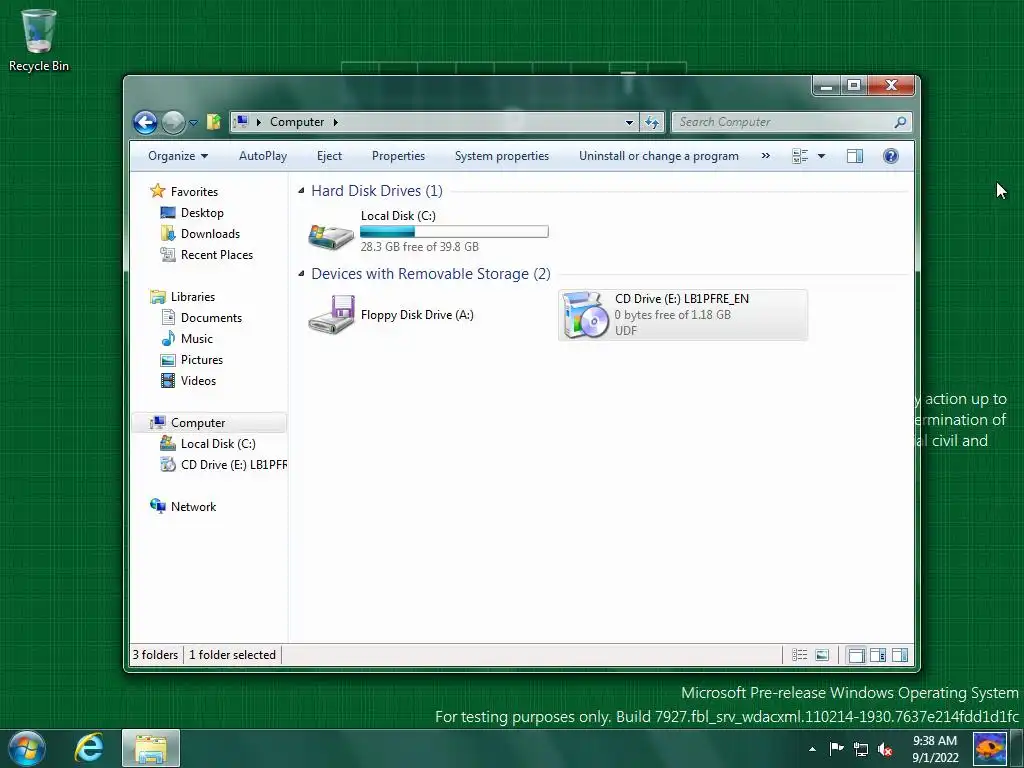Screen dimensions: 1024x768
Task: Click Devices with Removable Storage (2) heading
Action: (431, 274)
